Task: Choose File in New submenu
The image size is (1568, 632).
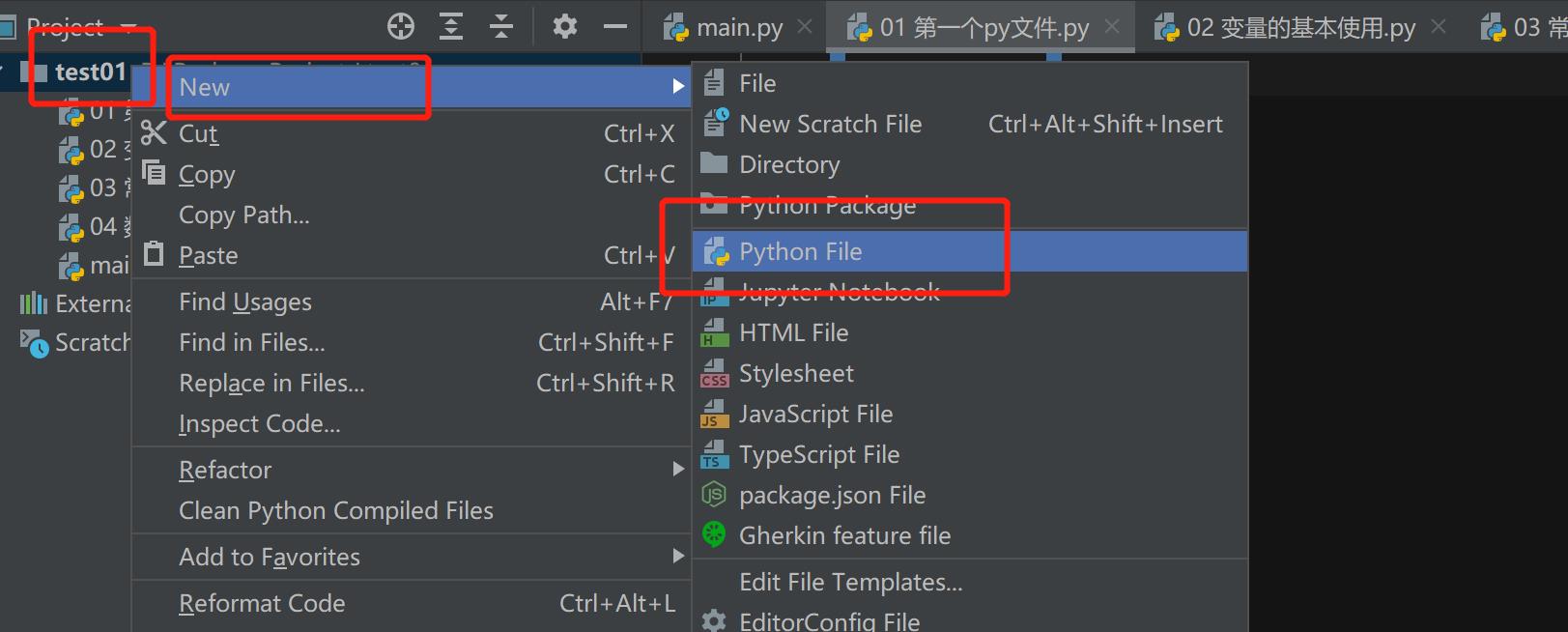Action: tap(970, 83)
